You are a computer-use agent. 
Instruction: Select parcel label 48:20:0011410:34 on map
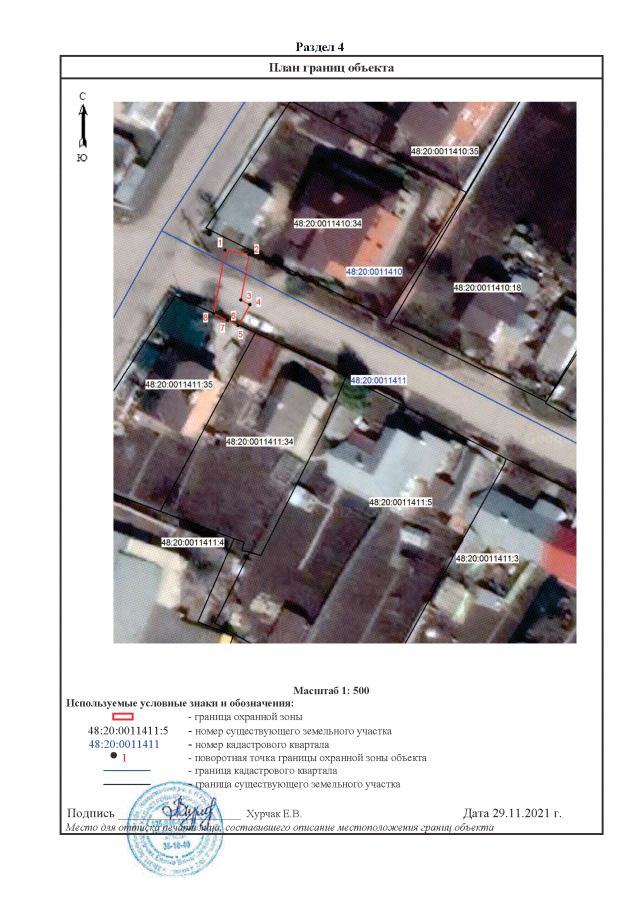[327, 224]
